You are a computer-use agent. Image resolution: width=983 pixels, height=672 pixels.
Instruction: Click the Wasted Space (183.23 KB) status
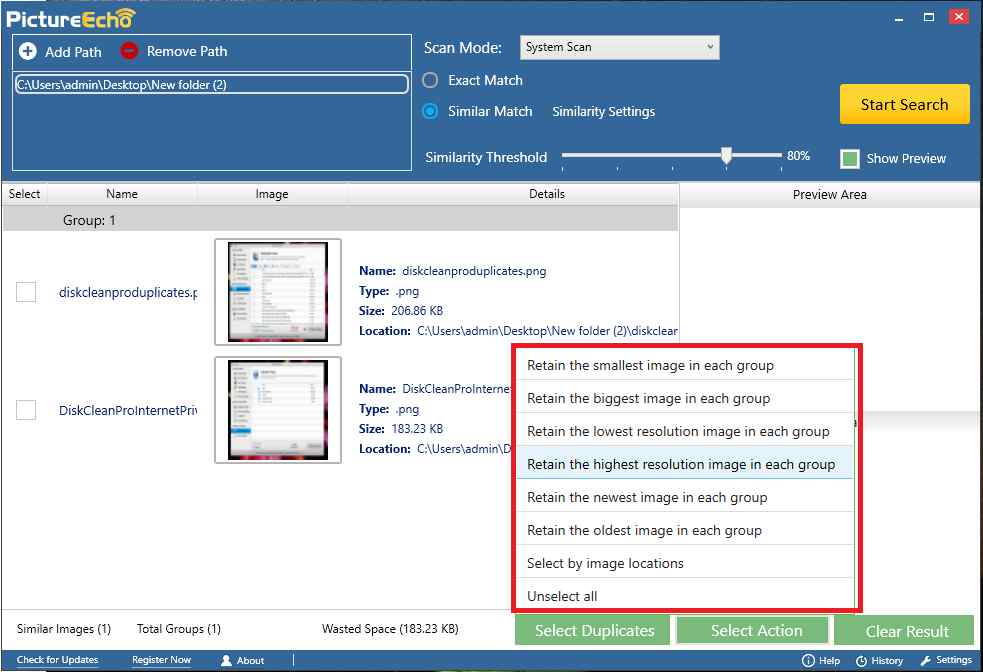pyautogui.click(x=390, y=629)
